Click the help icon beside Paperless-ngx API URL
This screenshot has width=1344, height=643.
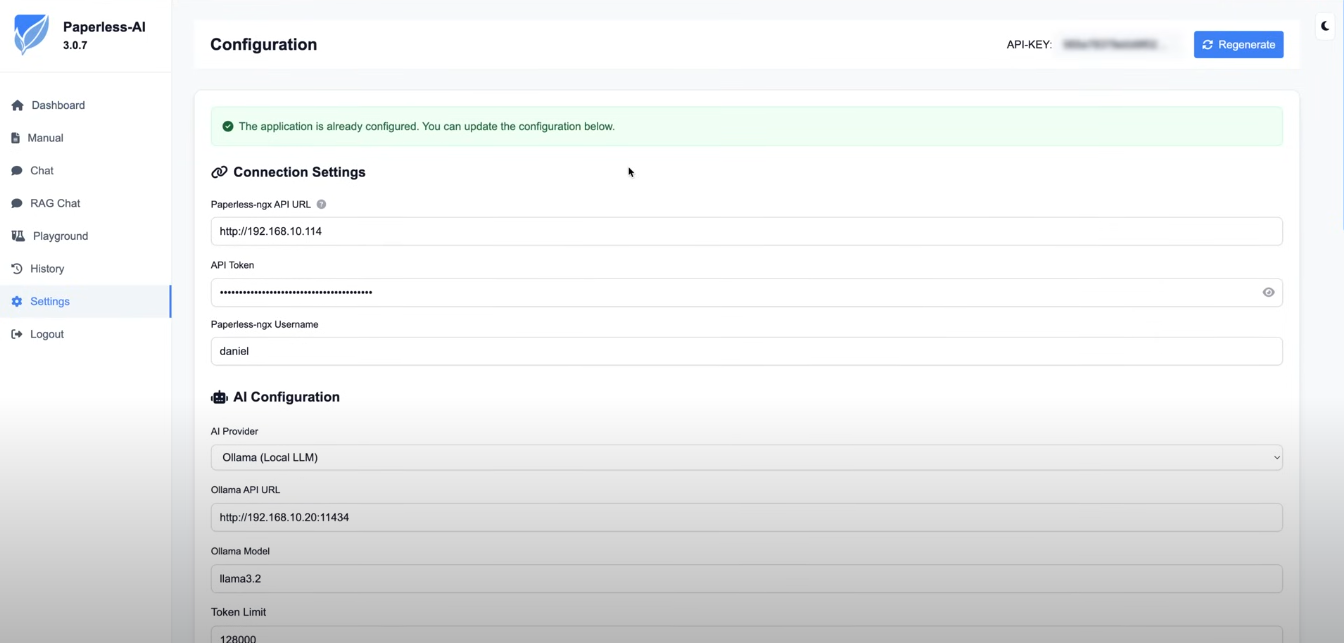click(x=321, y=204)
